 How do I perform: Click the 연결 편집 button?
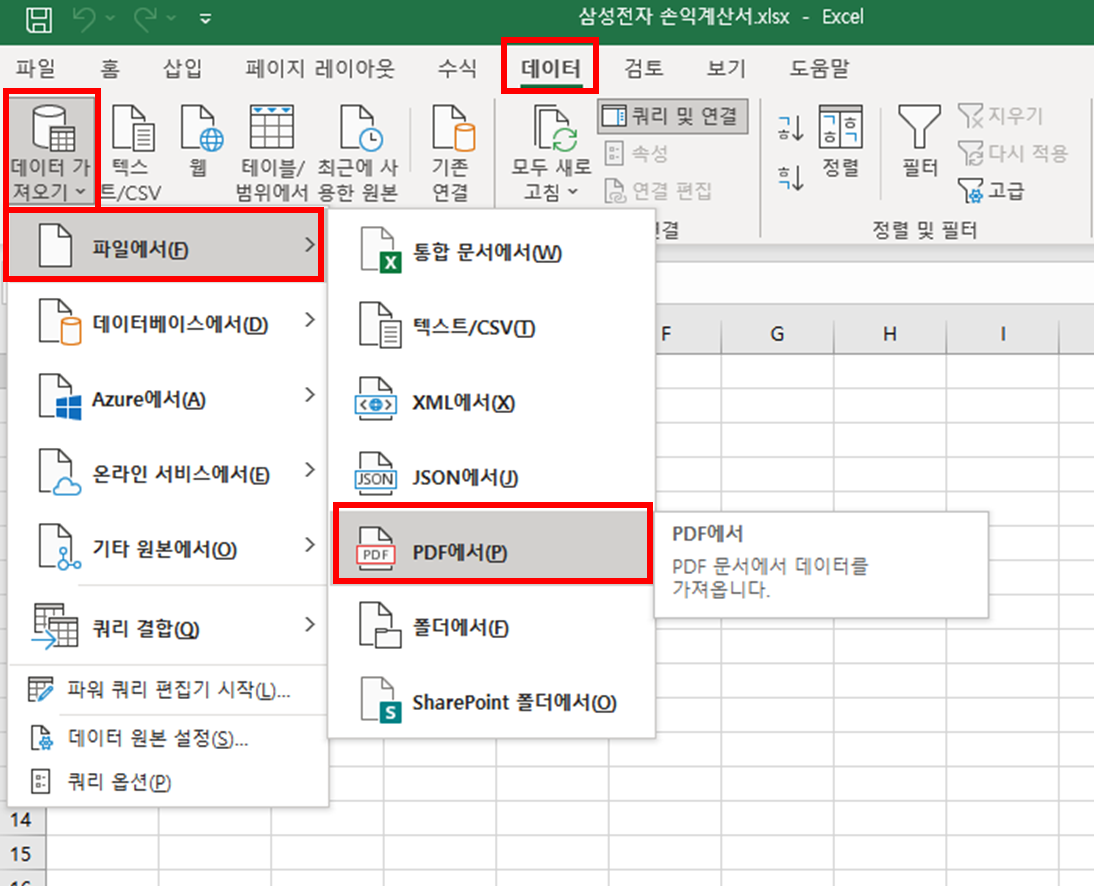tap(658, 190)
